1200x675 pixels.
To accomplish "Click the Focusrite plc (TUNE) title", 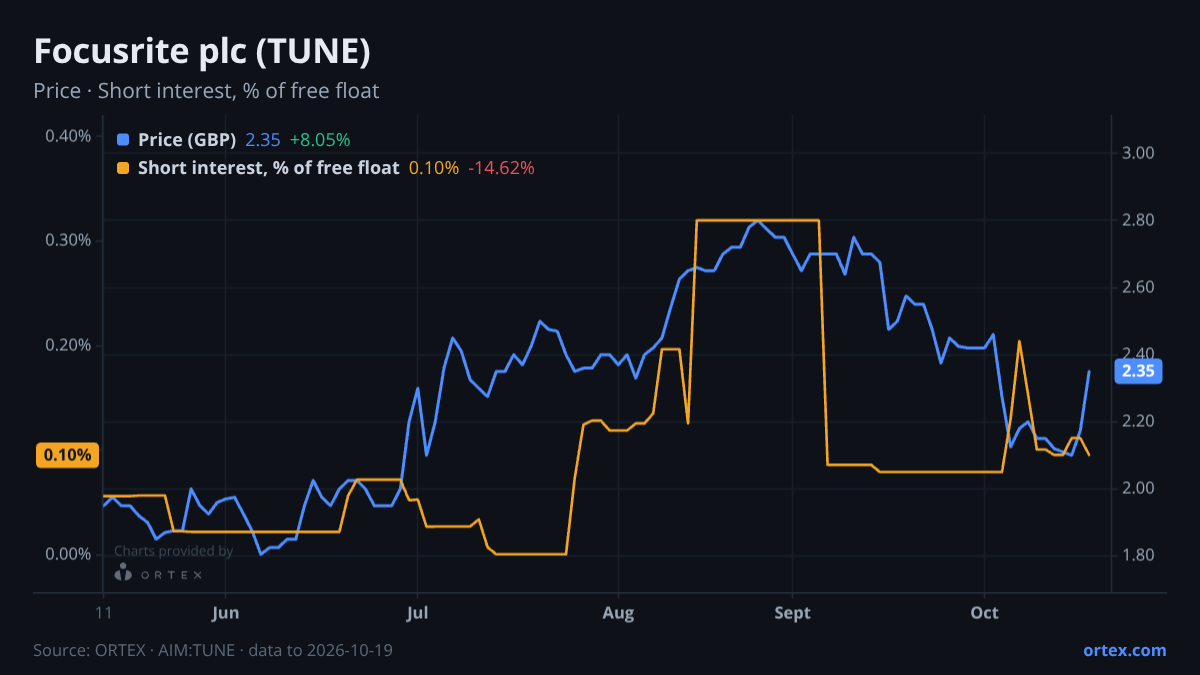I will coord(203,51).
